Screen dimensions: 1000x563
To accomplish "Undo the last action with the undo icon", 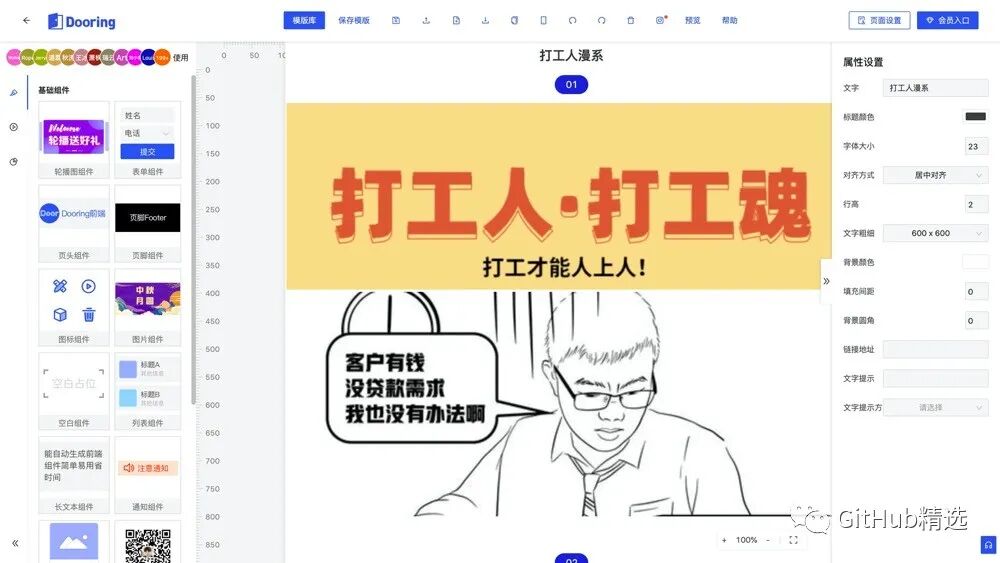I will pos(573,20).
